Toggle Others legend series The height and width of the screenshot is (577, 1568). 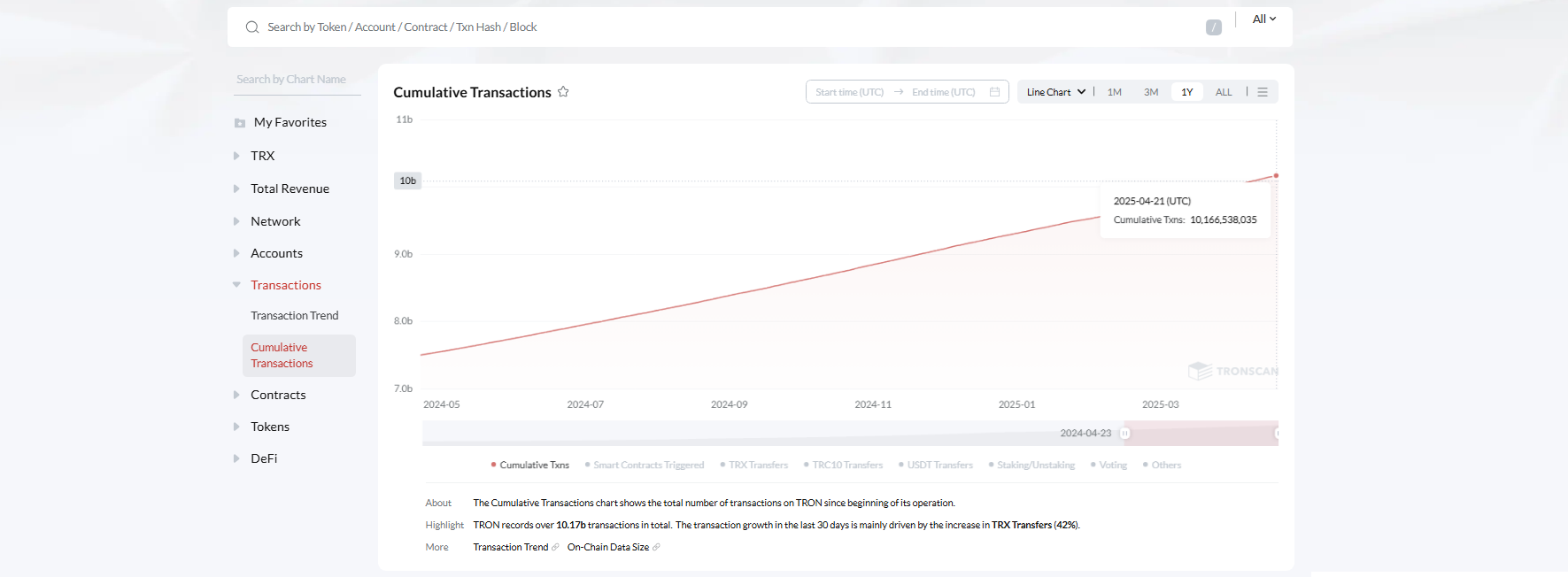(1162, 465)
